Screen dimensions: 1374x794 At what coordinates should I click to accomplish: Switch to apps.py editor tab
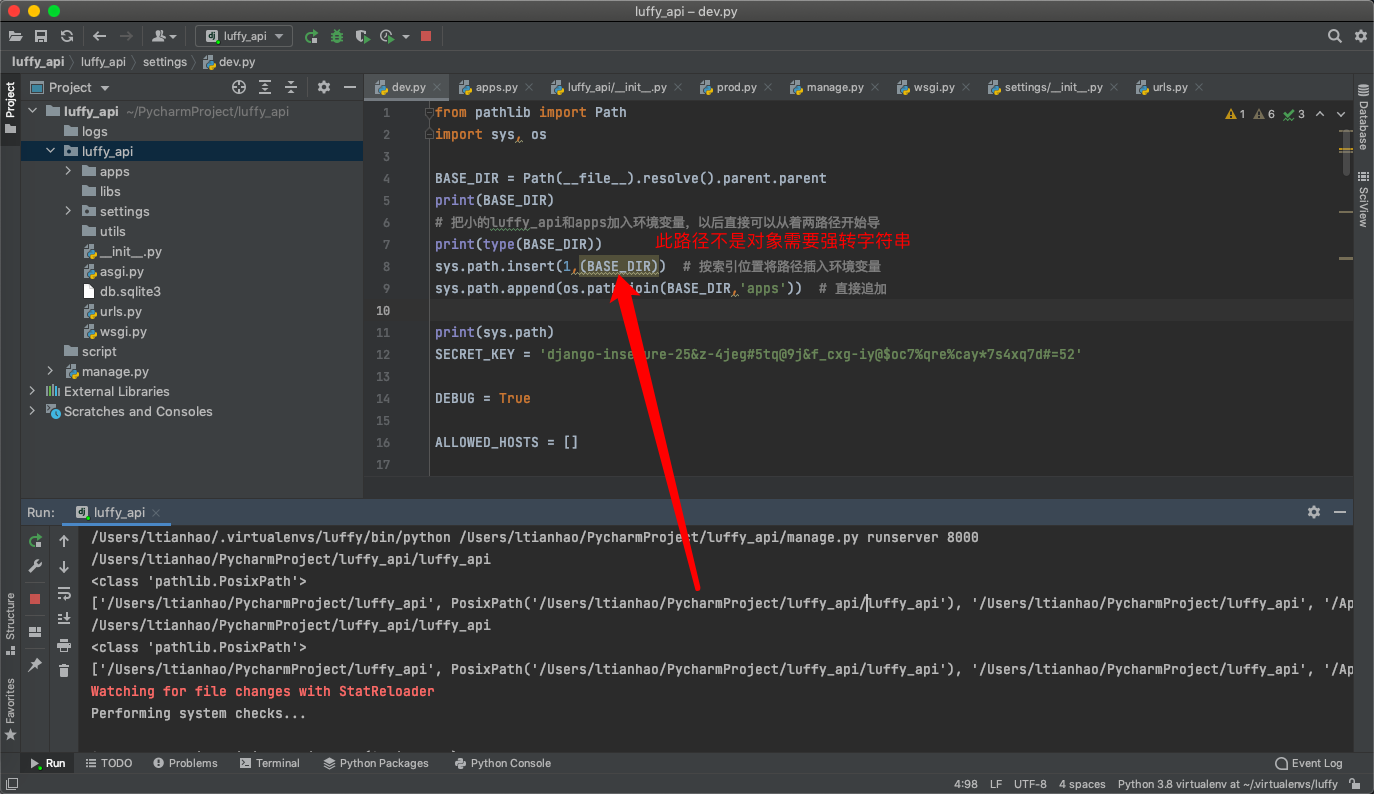[x=495, y=87]
